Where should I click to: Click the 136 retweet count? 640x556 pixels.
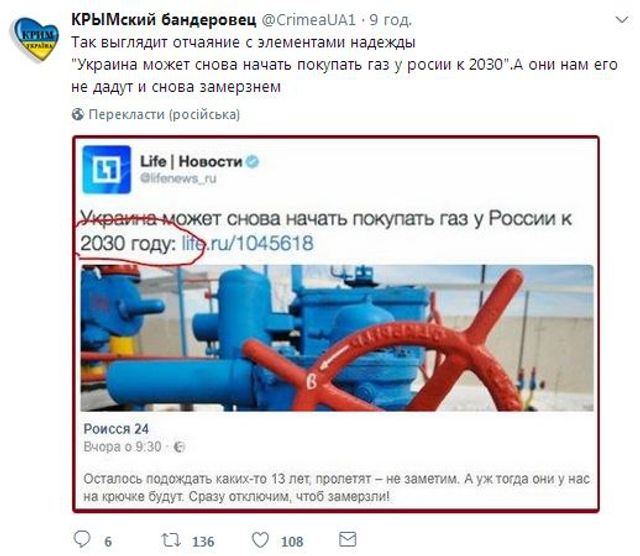point(203,542)
